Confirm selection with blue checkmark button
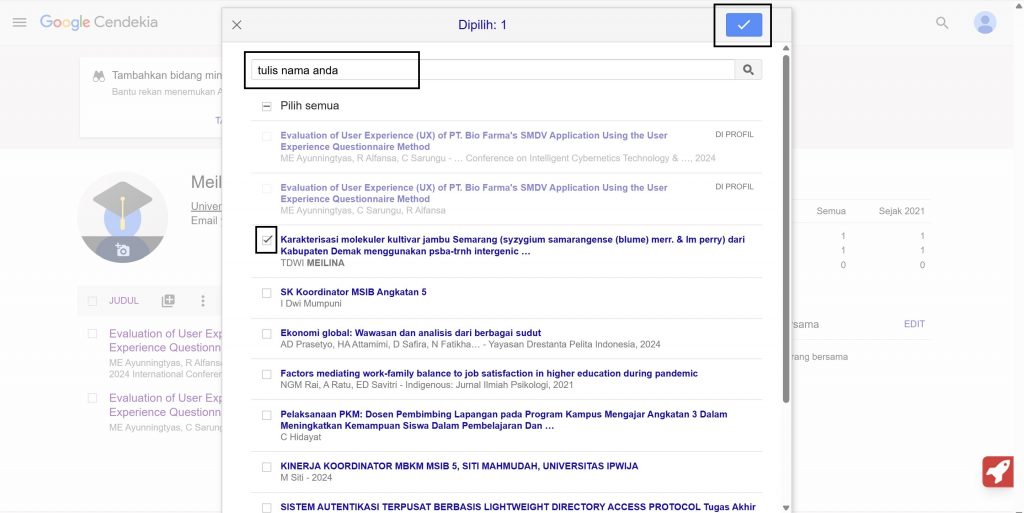 [x=743, y=25]
